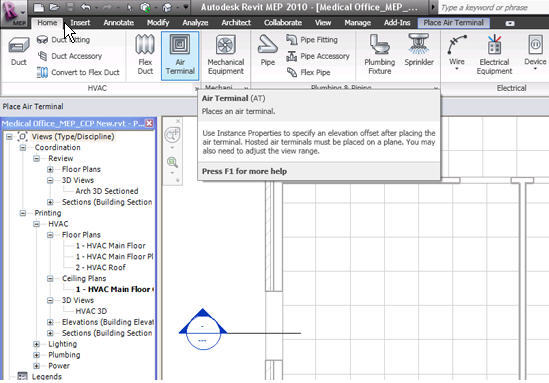Viewport: 549px width, 383px height.
Task: Click the New file quick access icon
Action: click(39, 7)
